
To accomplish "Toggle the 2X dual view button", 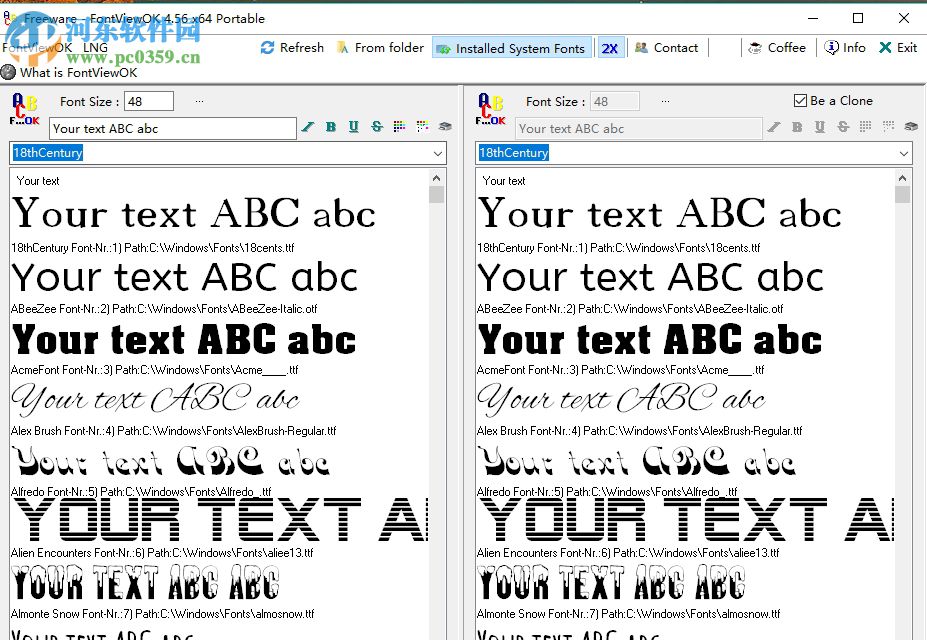I will point(609,48).
